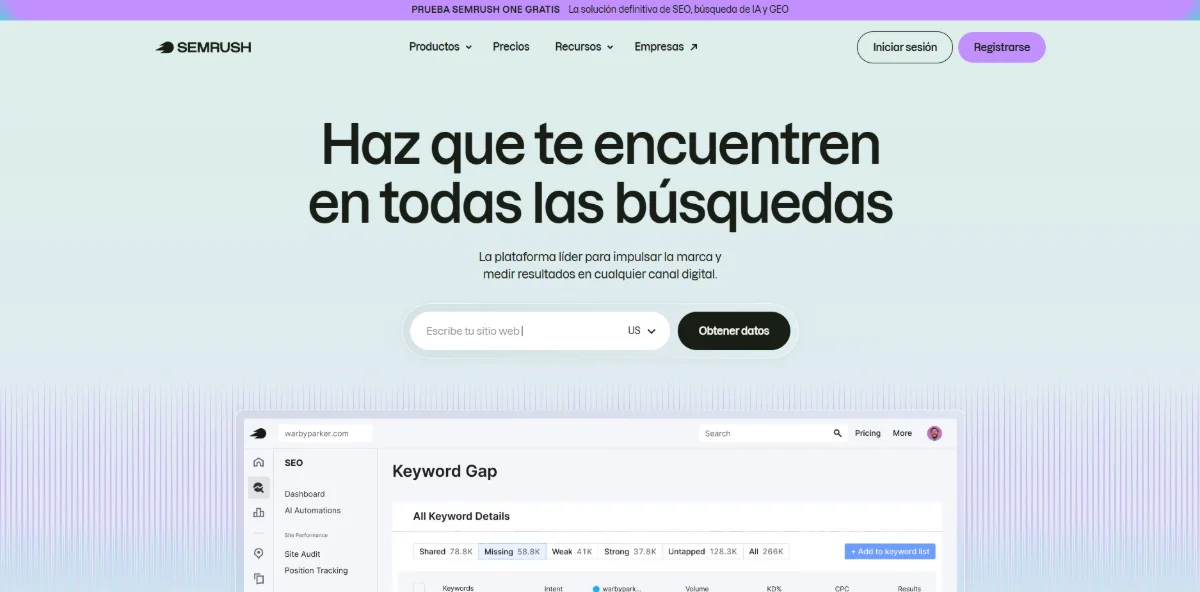Open the bar chart icon in preview sidebar
Image resolution: width=1200 pixels, height=592 pixels.
click(x=258, y=512)
